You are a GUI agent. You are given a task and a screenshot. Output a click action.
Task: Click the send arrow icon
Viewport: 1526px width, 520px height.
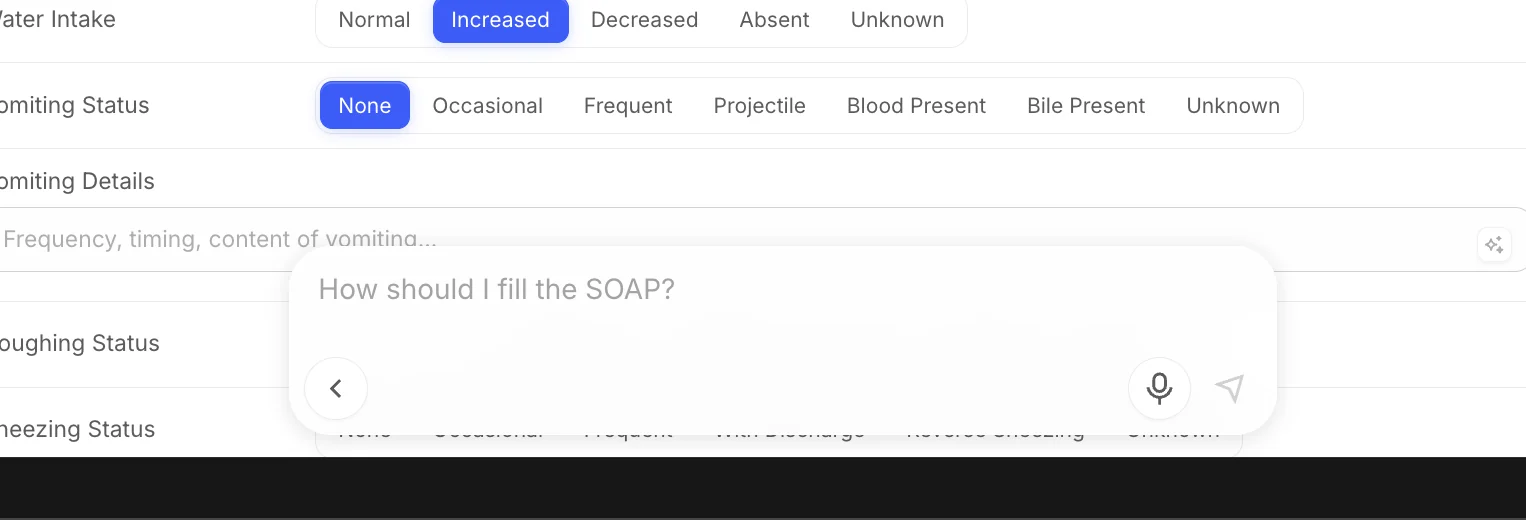click(x=1230, y=388)
